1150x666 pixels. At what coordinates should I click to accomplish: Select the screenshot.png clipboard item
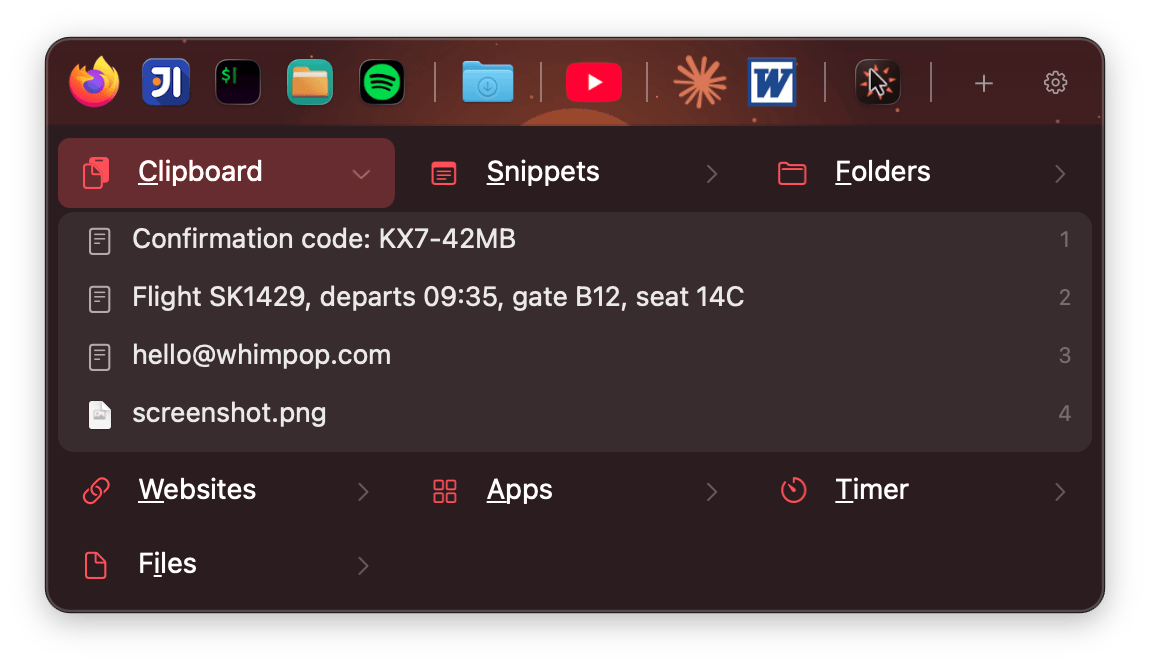(x=575, y=414)
